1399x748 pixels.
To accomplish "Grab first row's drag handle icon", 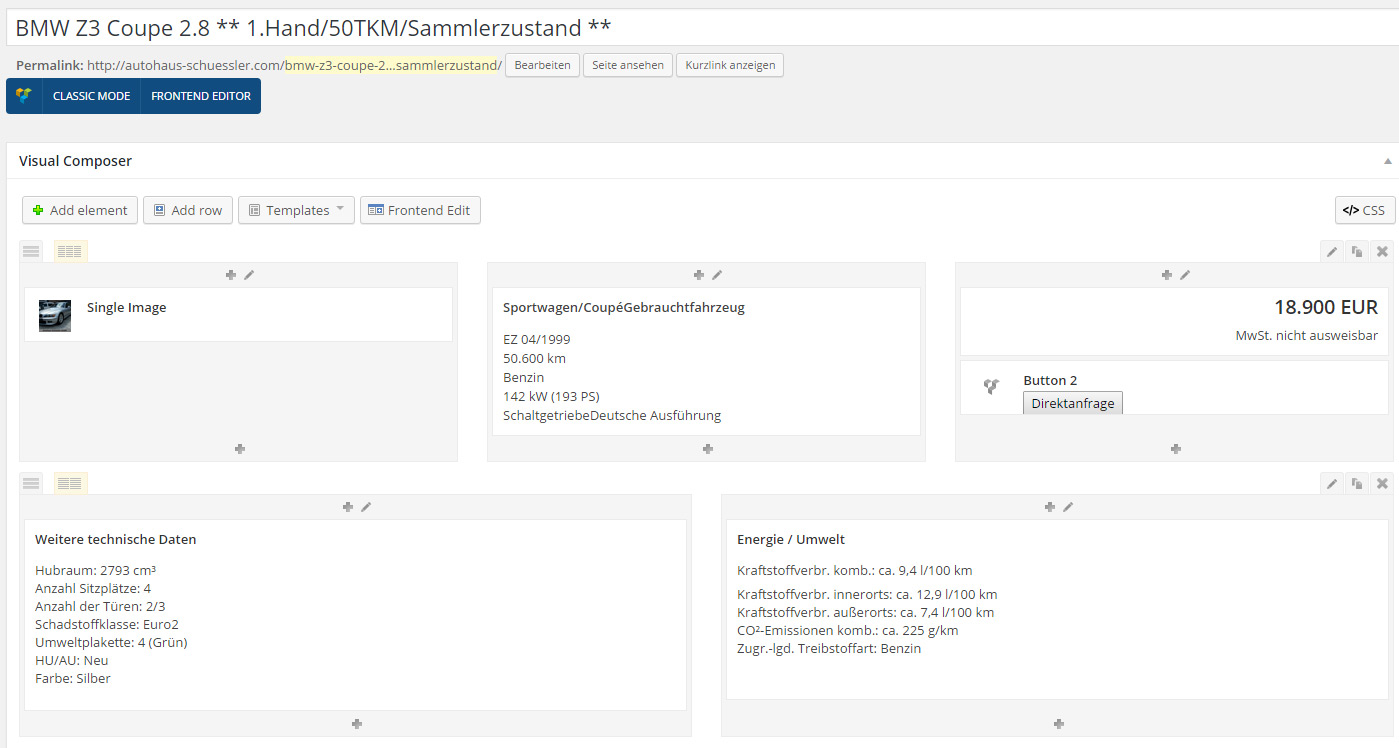I will (x=31, y=252).
